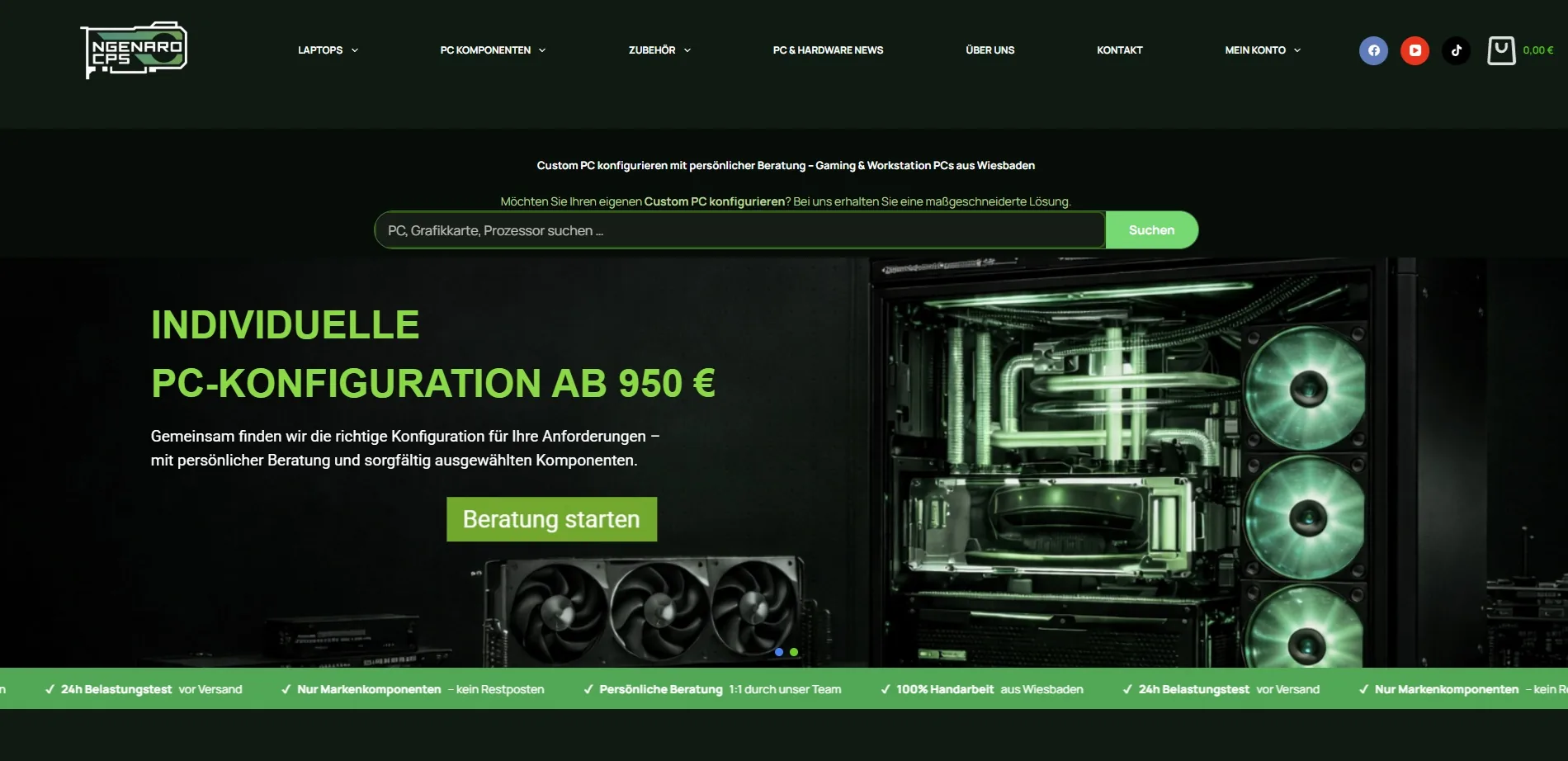The width and height of the screenshot is (1568, 761).
Task: Focus the PC, Grafikkarte, Prozessor search field
Action: click(x=739, y=230)
